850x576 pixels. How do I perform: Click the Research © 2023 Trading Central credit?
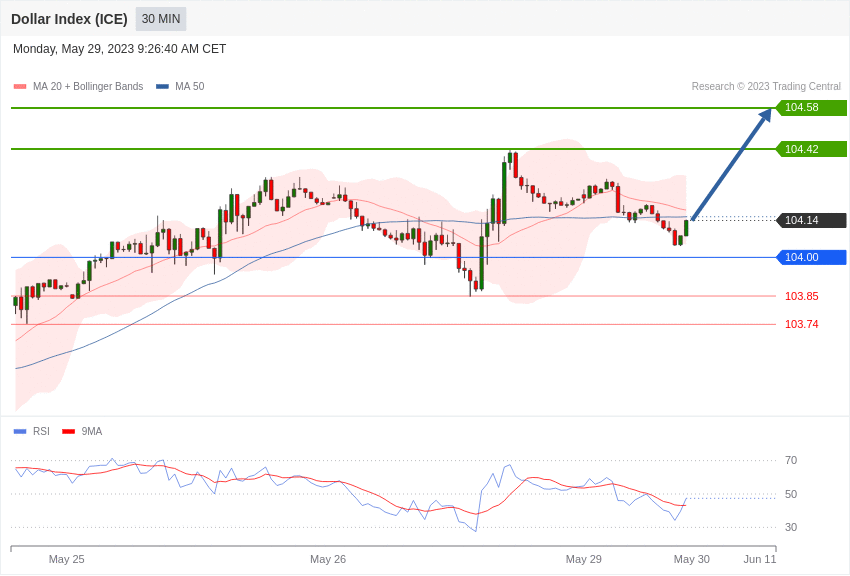[766, 87]
